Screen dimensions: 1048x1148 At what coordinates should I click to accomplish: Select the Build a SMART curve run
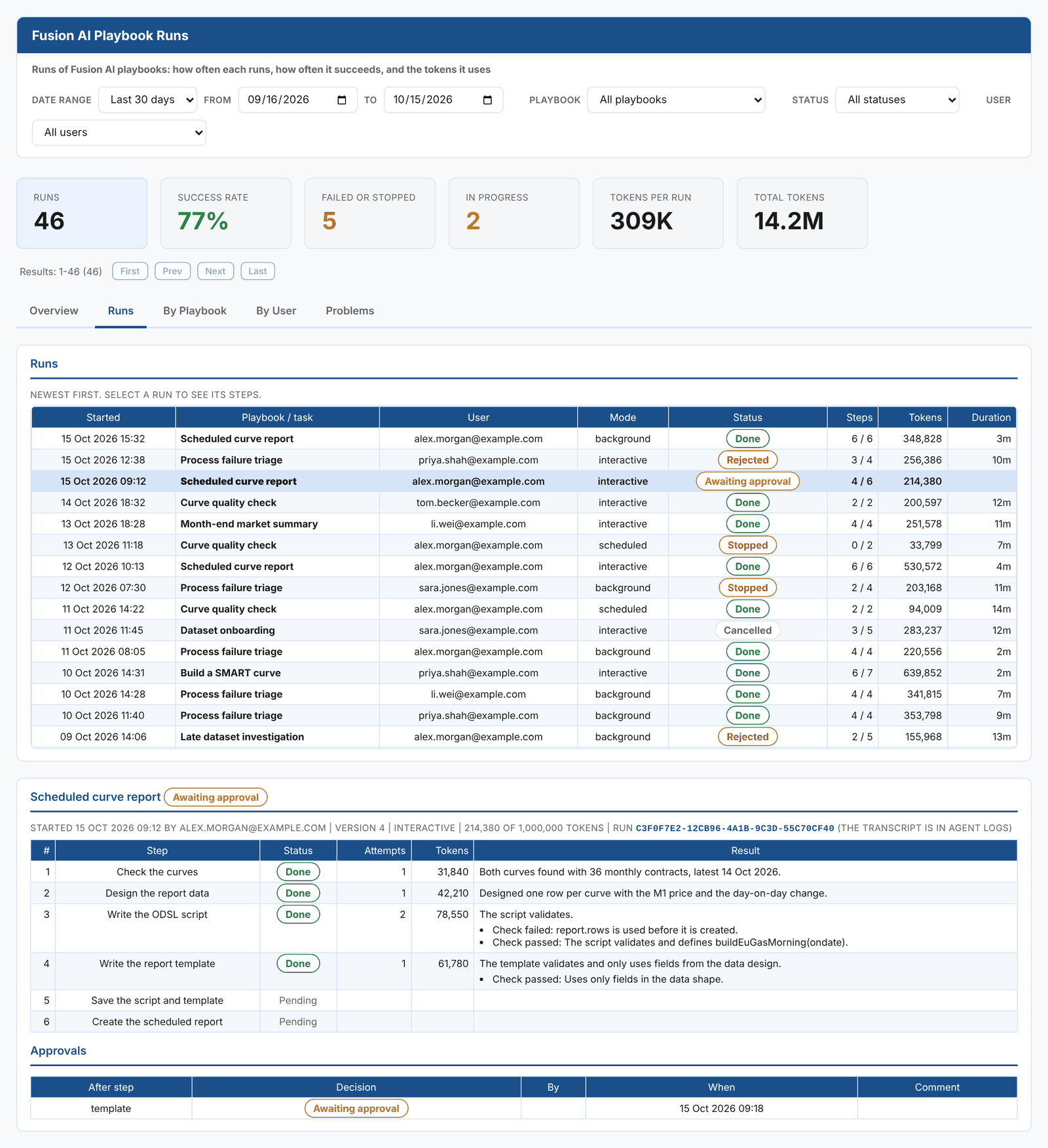[x=524, y=673]
